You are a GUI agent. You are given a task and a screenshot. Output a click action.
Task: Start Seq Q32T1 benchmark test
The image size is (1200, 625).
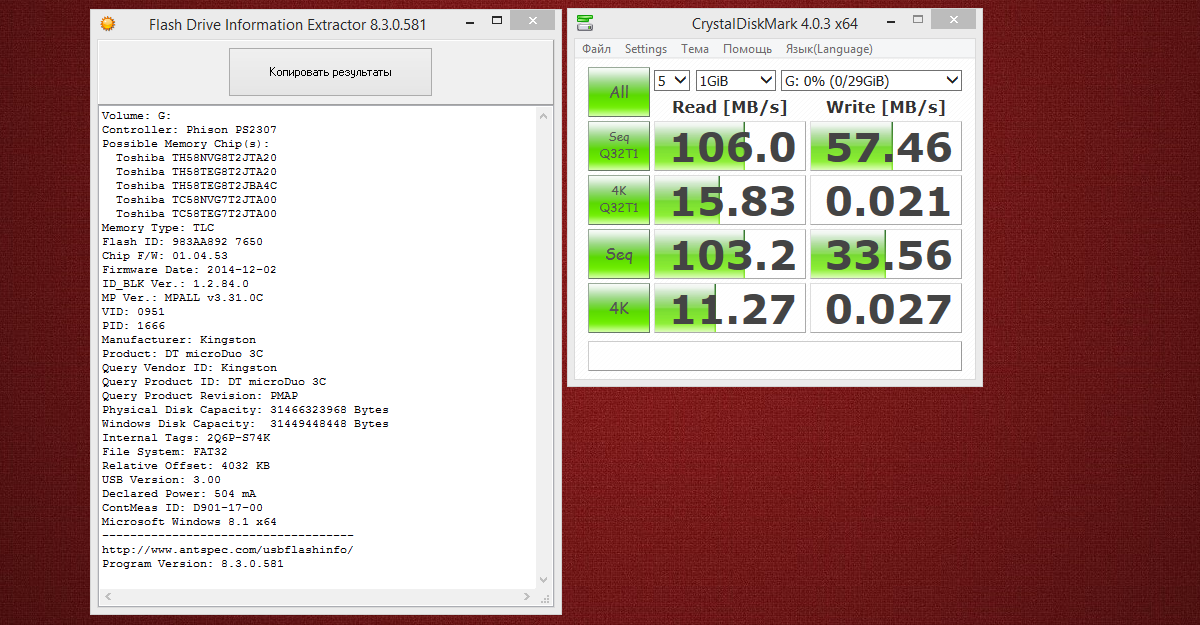[619, 147]
